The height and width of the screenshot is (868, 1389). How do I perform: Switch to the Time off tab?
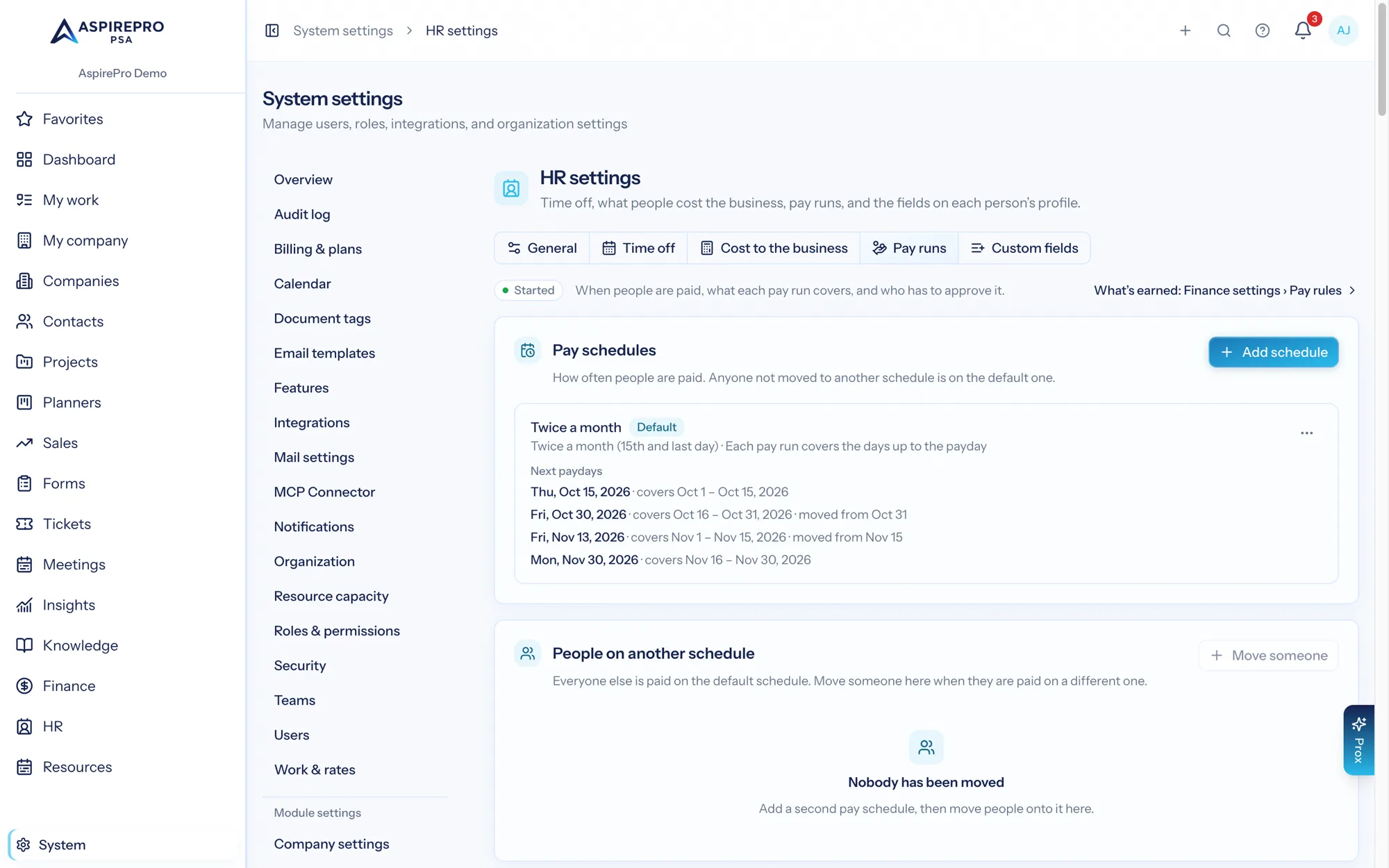[638, 248]
